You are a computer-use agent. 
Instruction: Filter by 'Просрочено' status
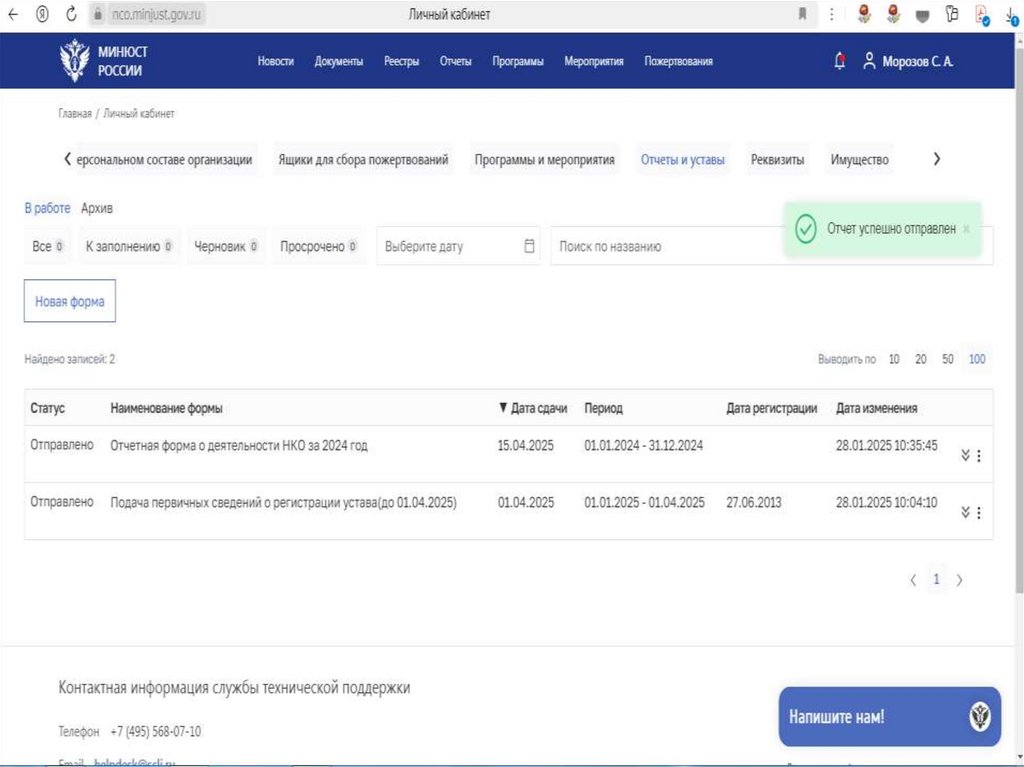(x=318, y=246)
